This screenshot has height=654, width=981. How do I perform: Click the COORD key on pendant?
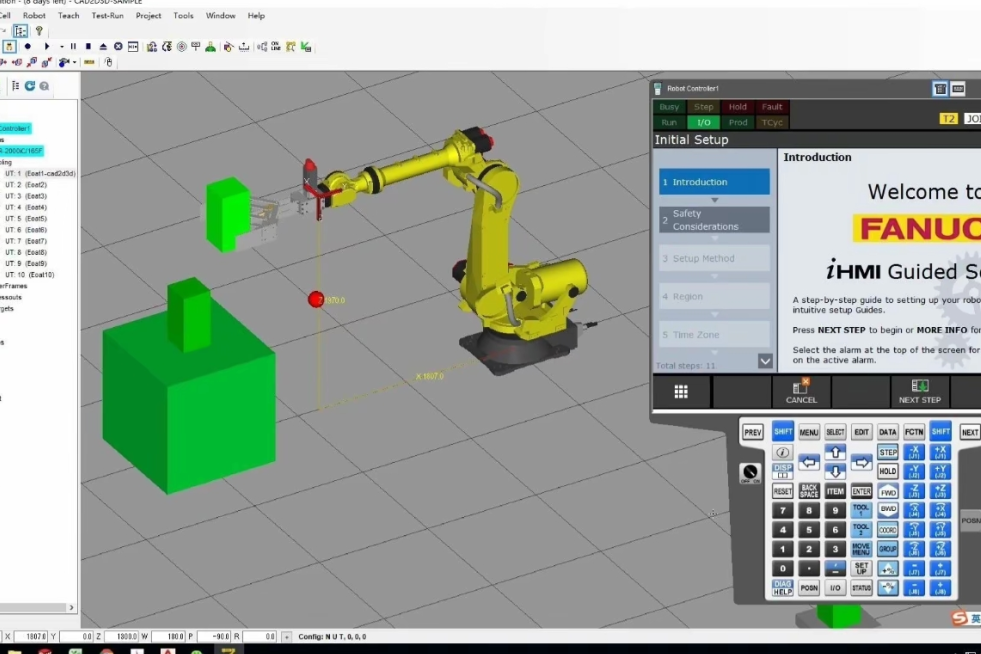click(887, 529)
